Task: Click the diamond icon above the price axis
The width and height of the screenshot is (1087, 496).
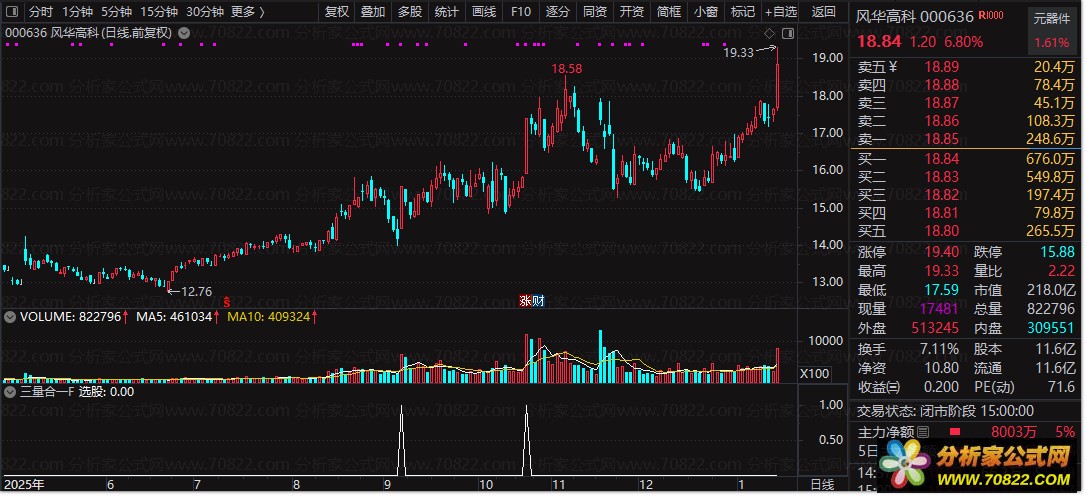Action: pyautogui.click(x=770, y=33)
